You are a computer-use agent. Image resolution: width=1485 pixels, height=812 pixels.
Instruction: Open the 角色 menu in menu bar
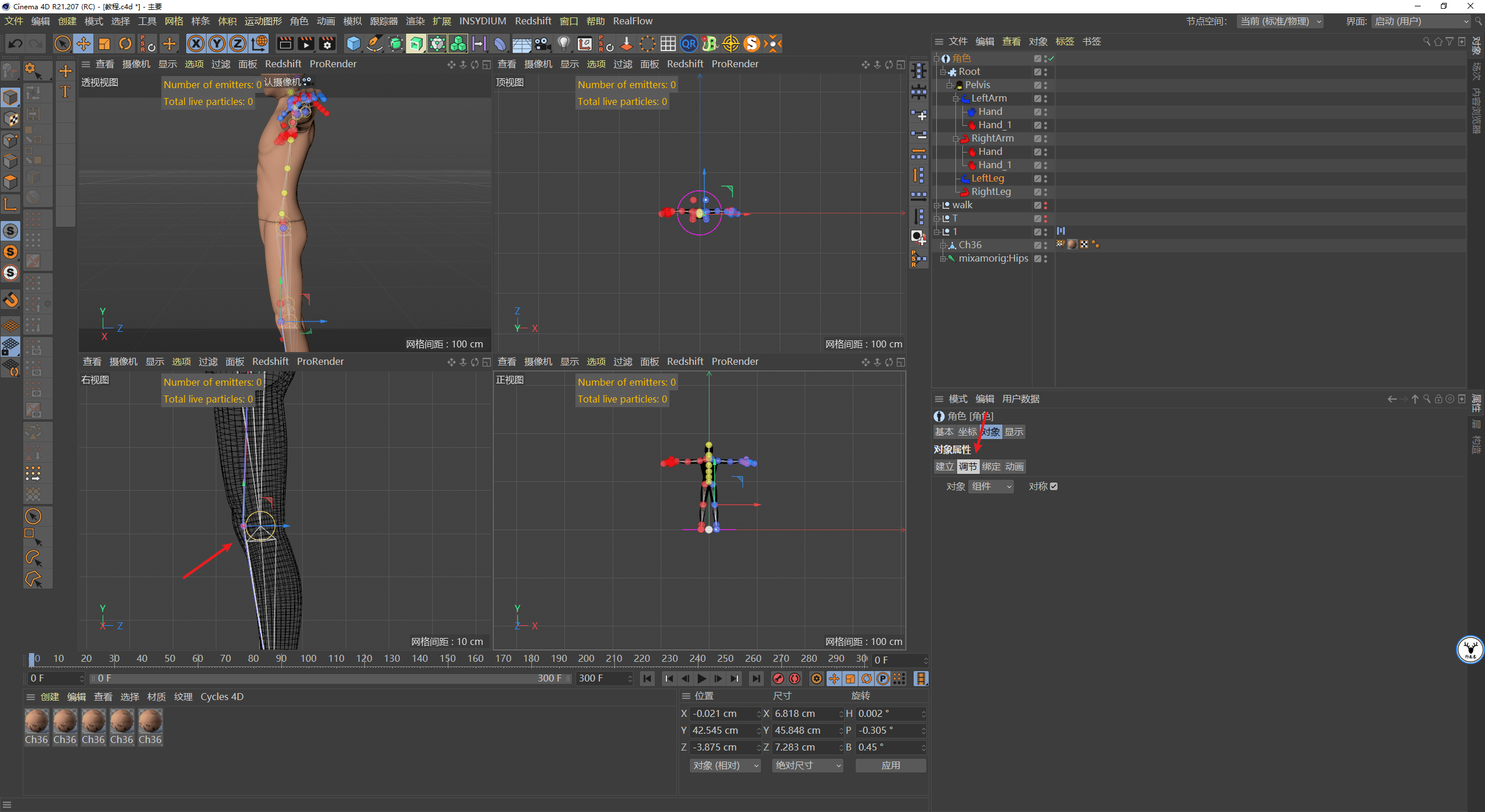[x=299, y=21]
